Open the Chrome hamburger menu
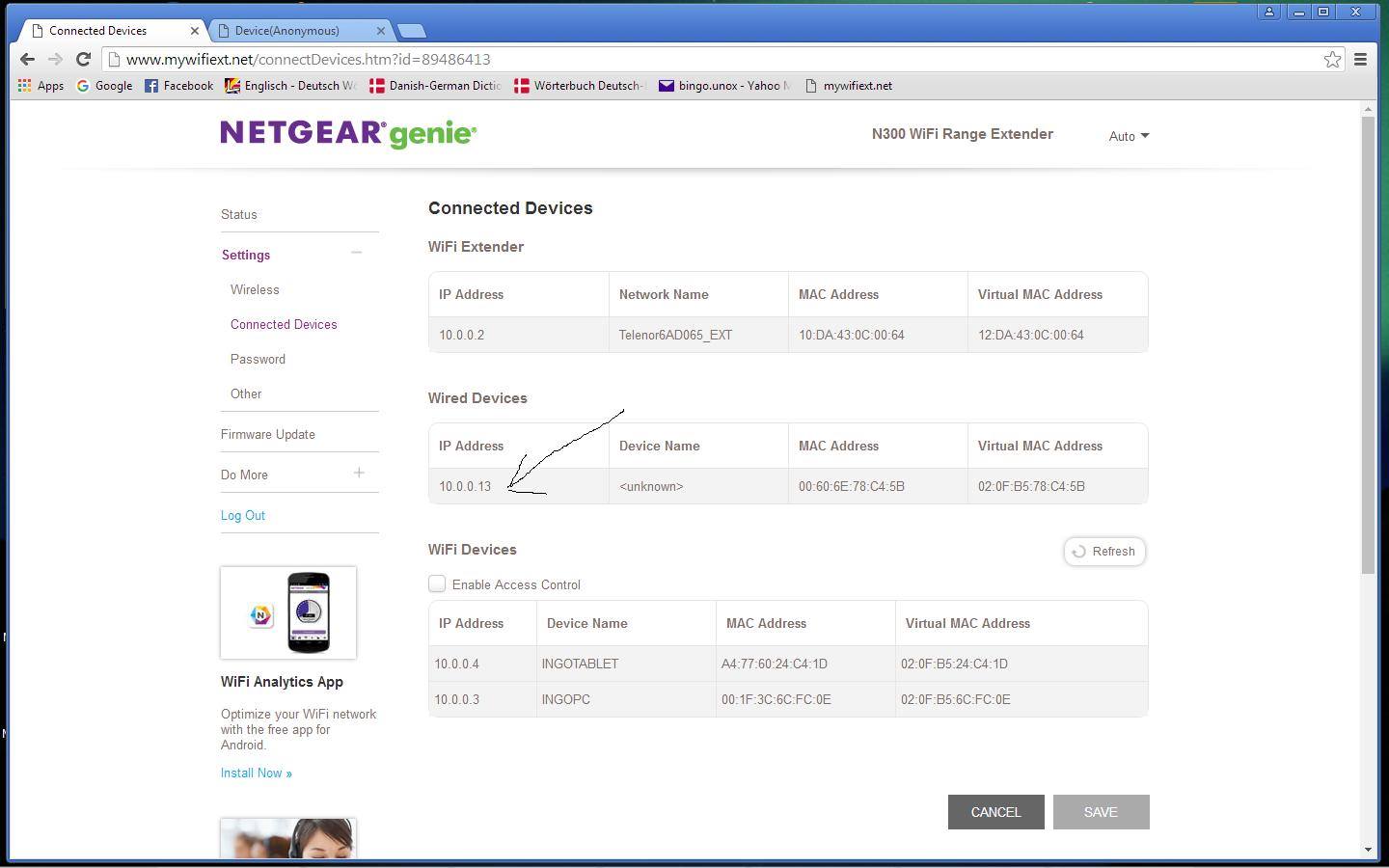Screen dimensions: 1389x868 pos(1361,60)
